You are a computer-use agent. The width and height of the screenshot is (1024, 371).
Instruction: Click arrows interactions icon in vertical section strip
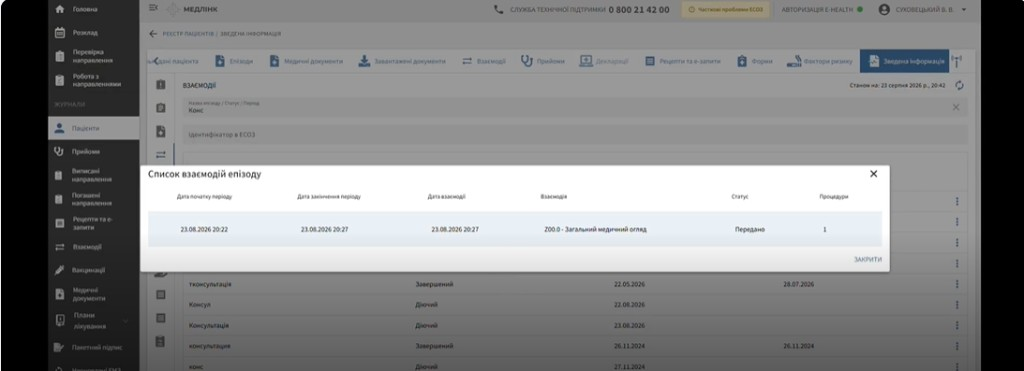pos(161,155)
